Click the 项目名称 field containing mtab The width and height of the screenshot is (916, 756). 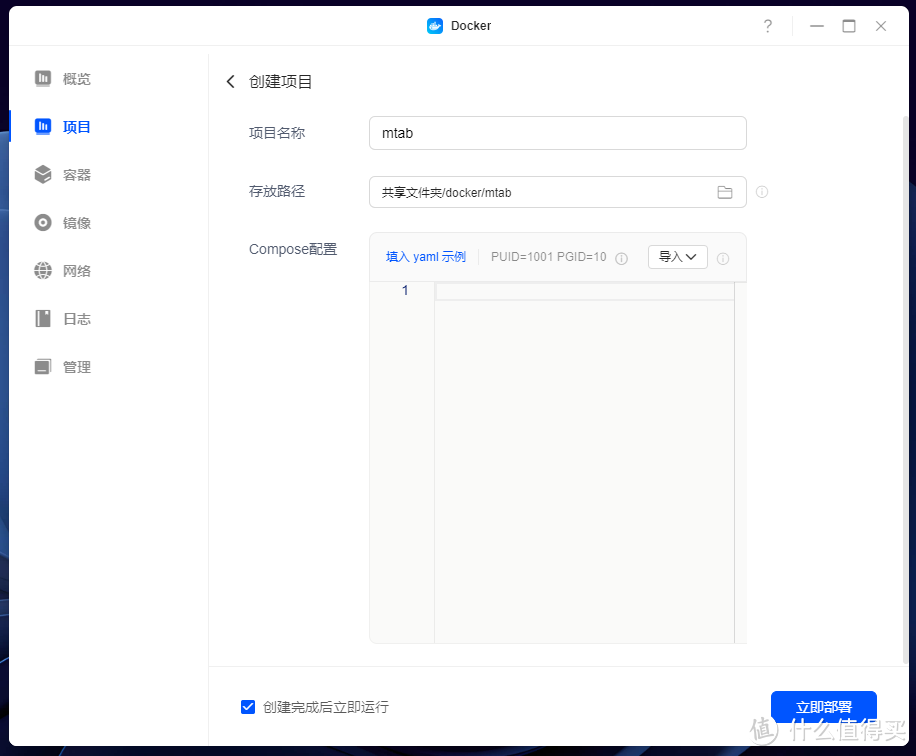pyautogui.click(x=557, y=132)
